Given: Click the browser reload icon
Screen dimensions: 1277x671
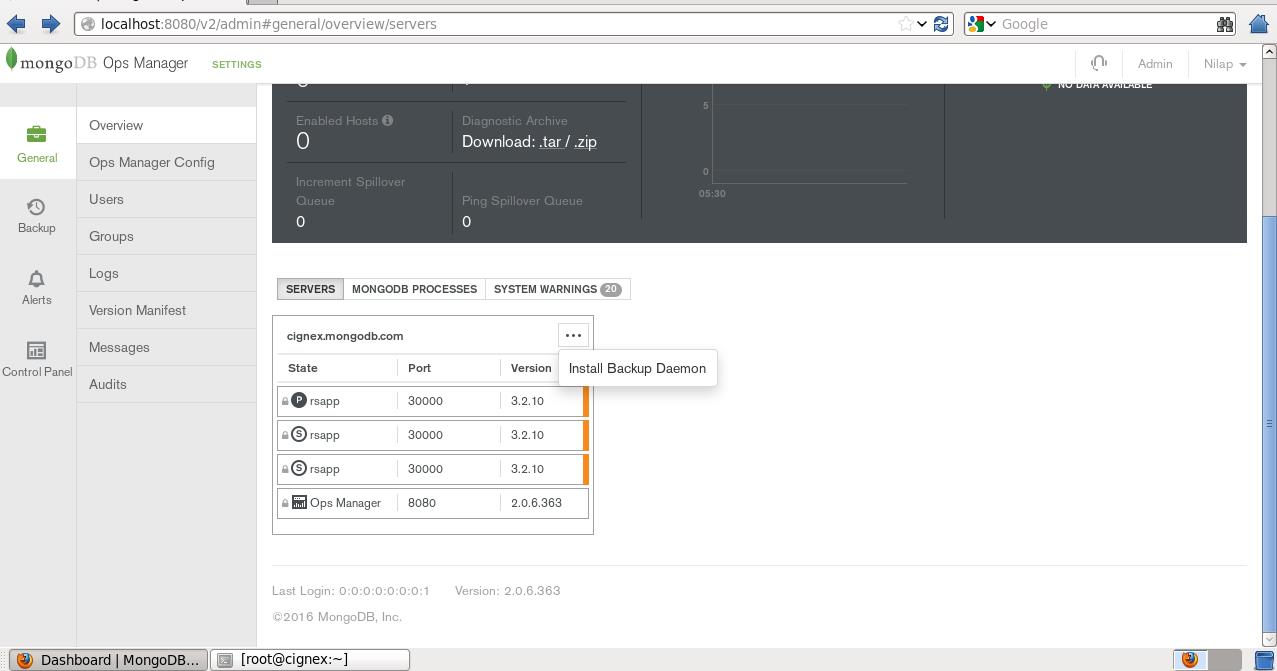Looking at the screenshot, I should tap(940, 23).
